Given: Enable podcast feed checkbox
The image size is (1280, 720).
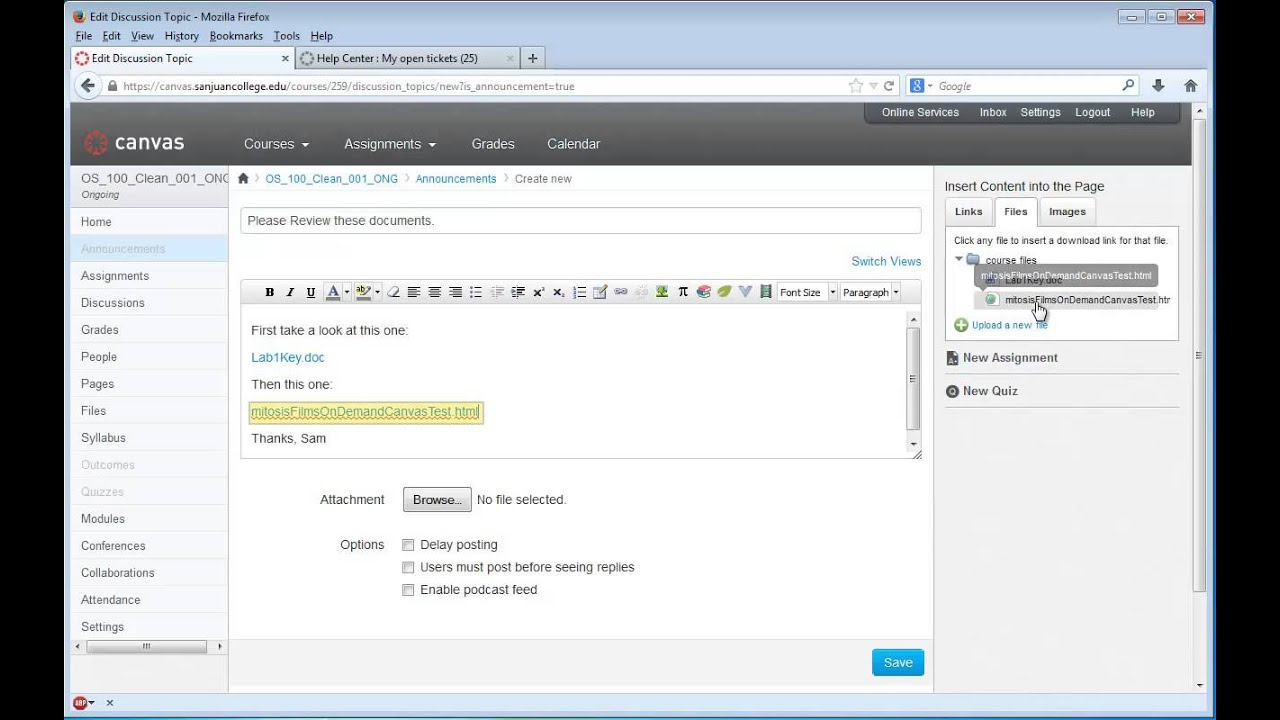Looking at the screenshot, I should 408,590.
